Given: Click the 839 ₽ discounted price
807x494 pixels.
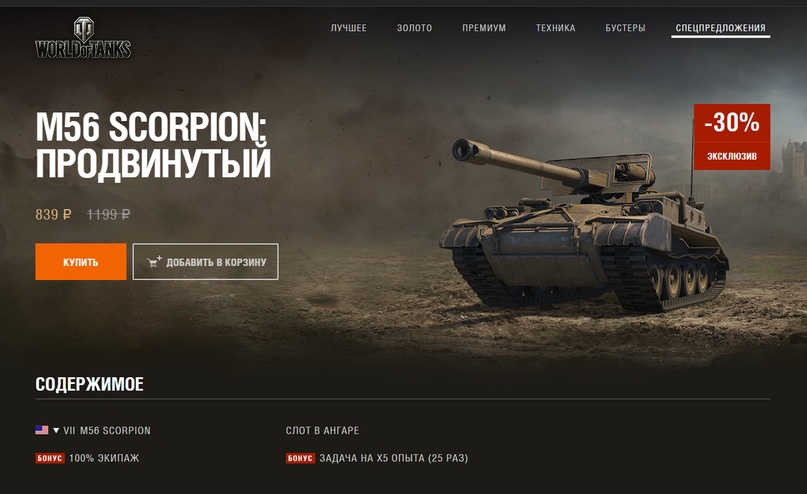Looking at the screenshot, I should (54, 214).
